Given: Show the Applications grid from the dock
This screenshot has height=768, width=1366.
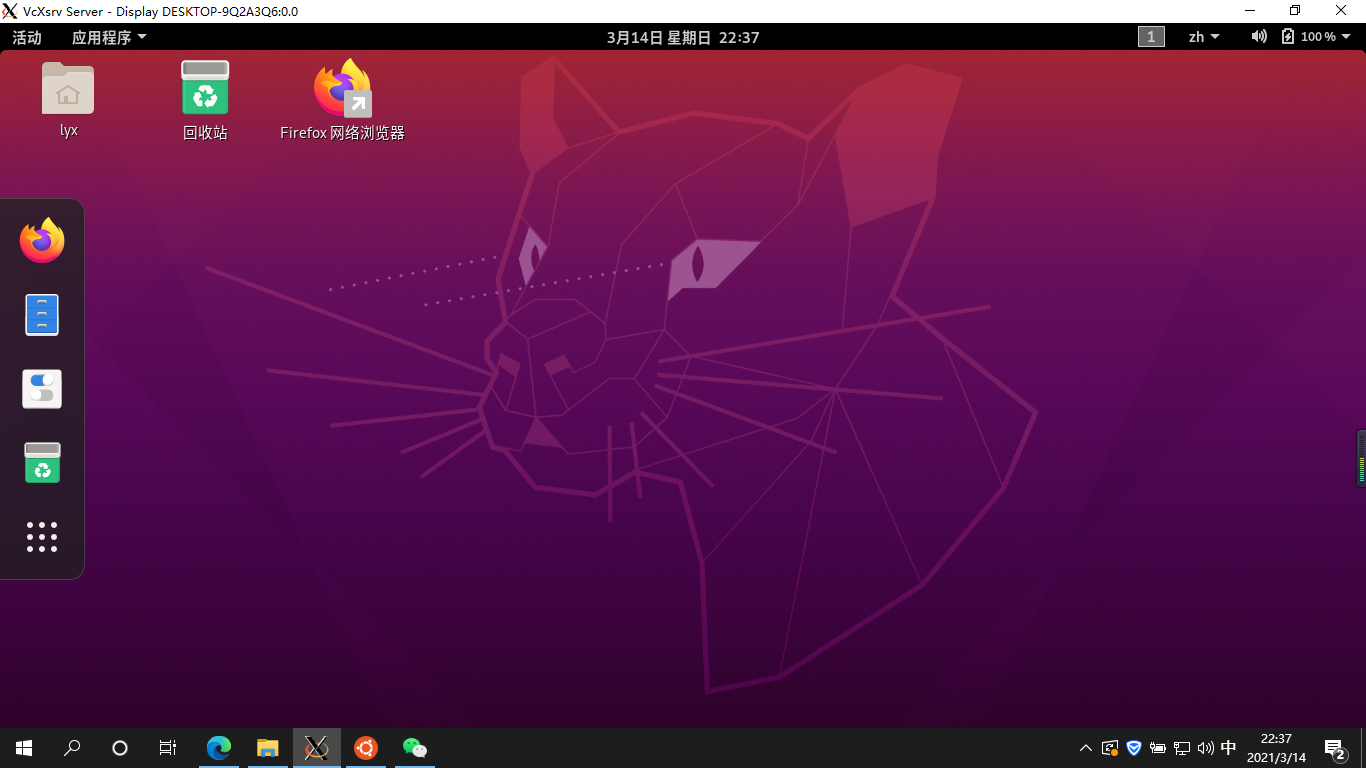Looking at the screenshot, I should pyautogui.click(x=41, y=537).
